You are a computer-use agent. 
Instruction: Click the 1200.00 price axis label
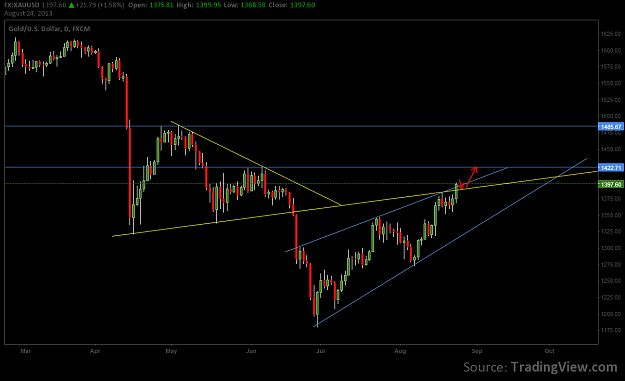coord(611,314)
